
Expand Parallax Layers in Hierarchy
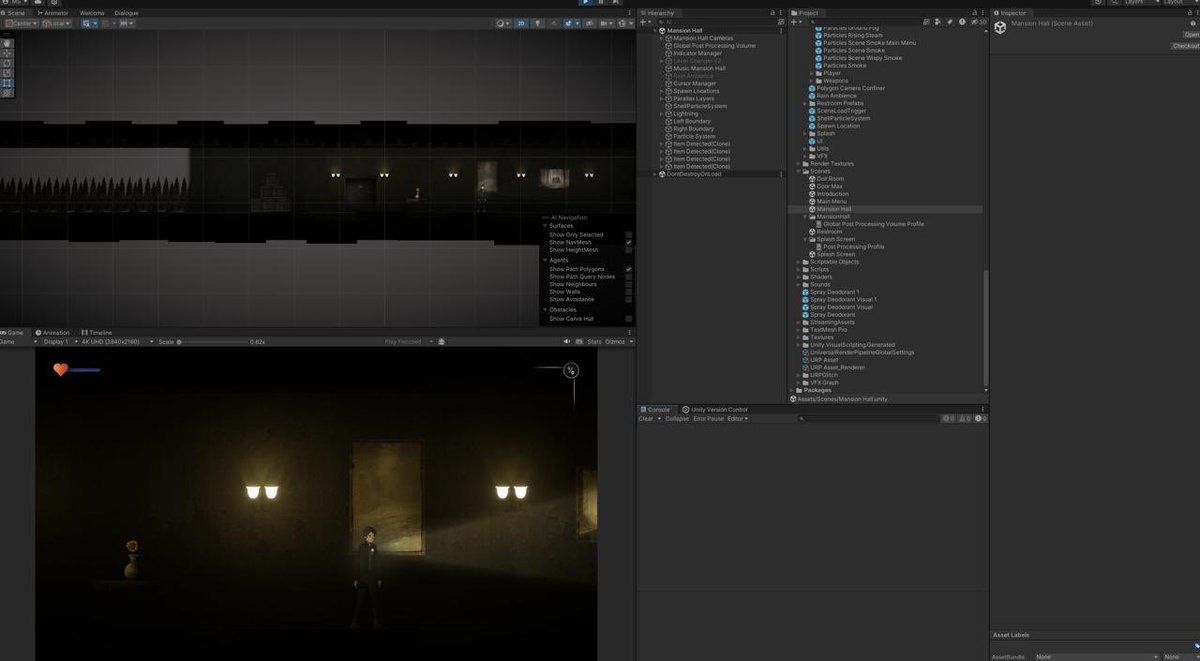point(662,98)
